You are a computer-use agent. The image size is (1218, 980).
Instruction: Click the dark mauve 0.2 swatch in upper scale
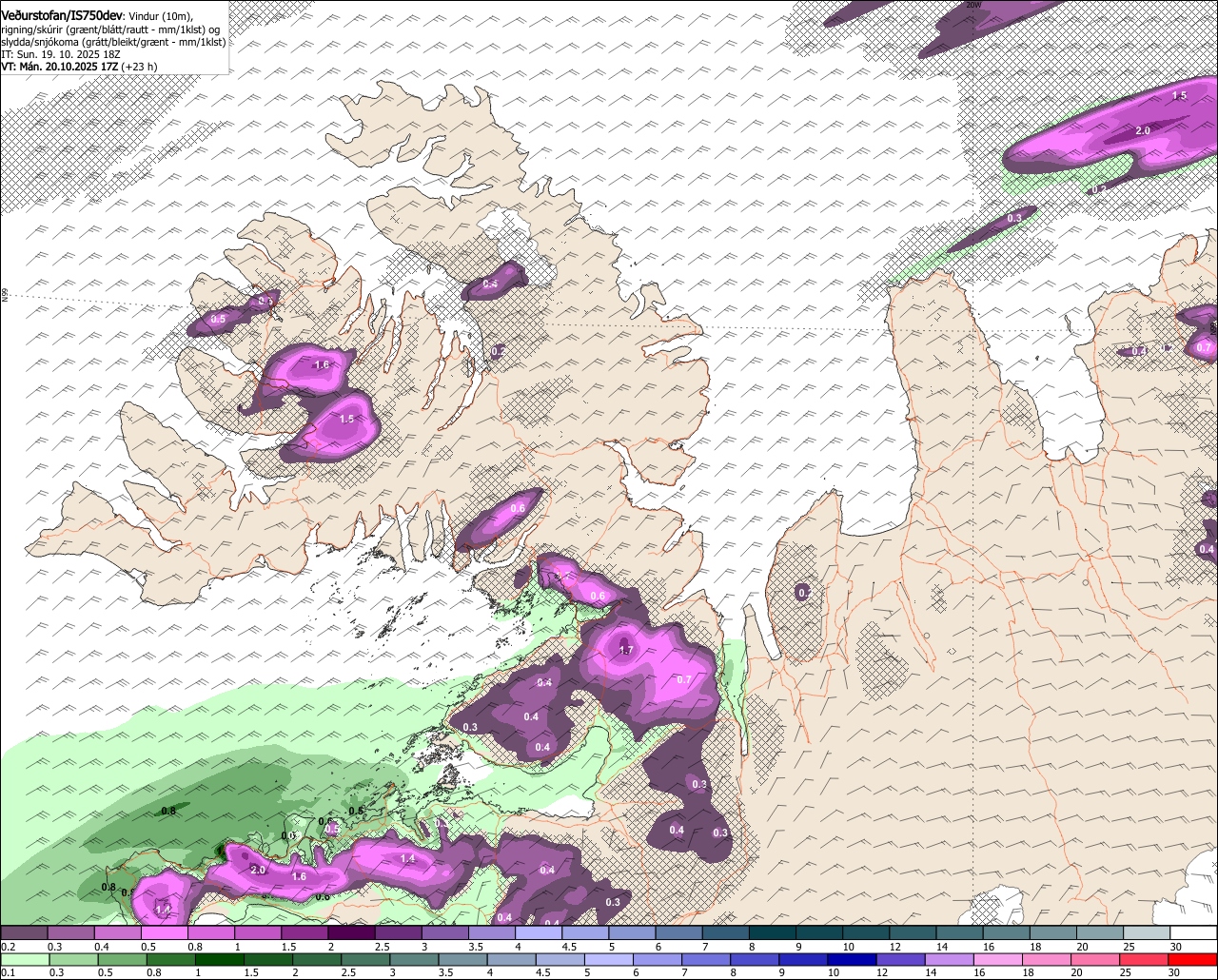point(24,932)
